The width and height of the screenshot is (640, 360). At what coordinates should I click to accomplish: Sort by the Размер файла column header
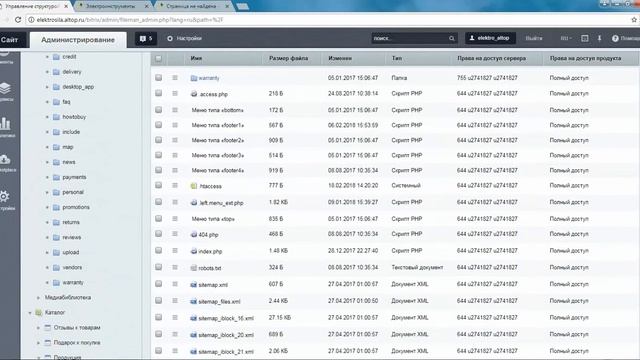[x=288, y=58]
